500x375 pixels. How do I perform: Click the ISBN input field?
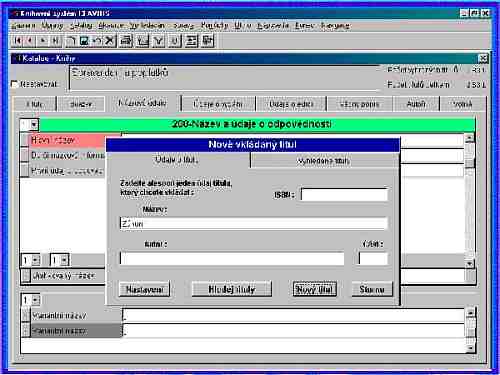tap(345, 194)
